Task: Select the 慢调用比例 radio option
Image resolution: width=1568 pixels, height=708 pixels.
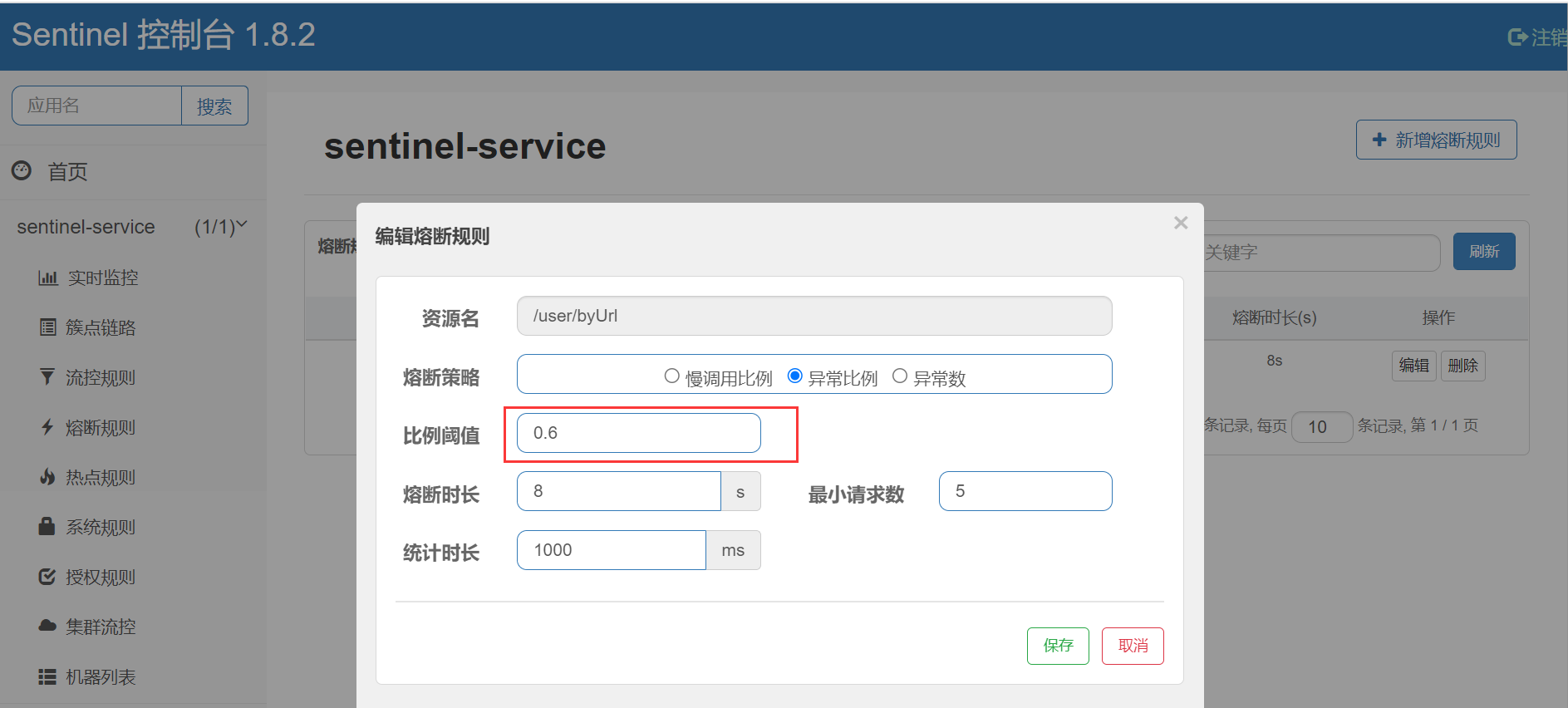Action: point(672,376)
